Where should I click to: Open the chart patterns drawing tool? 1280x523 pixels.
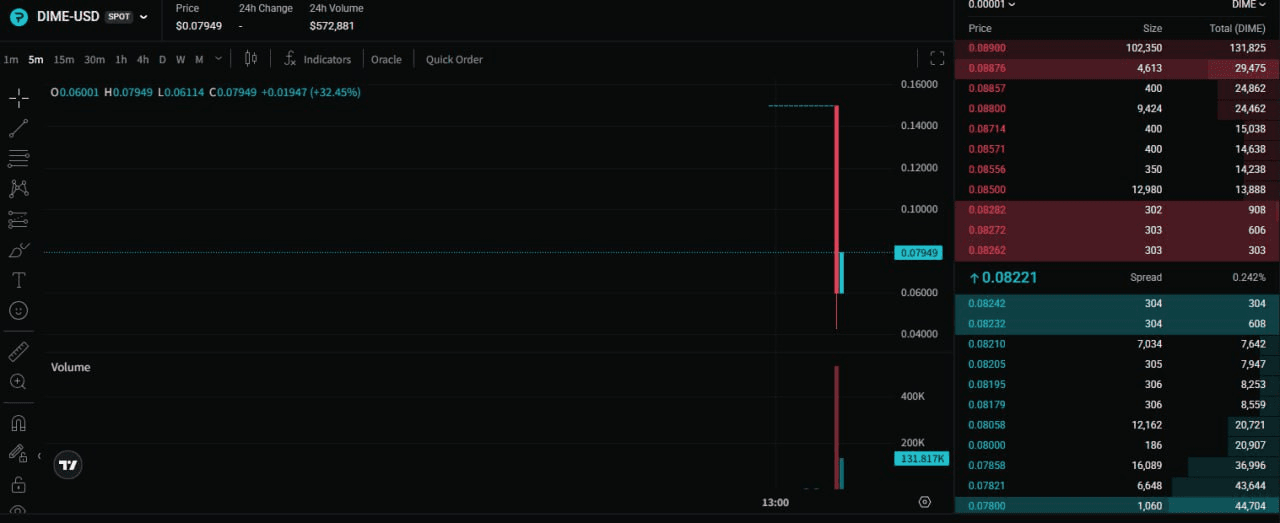click(18, 188)
